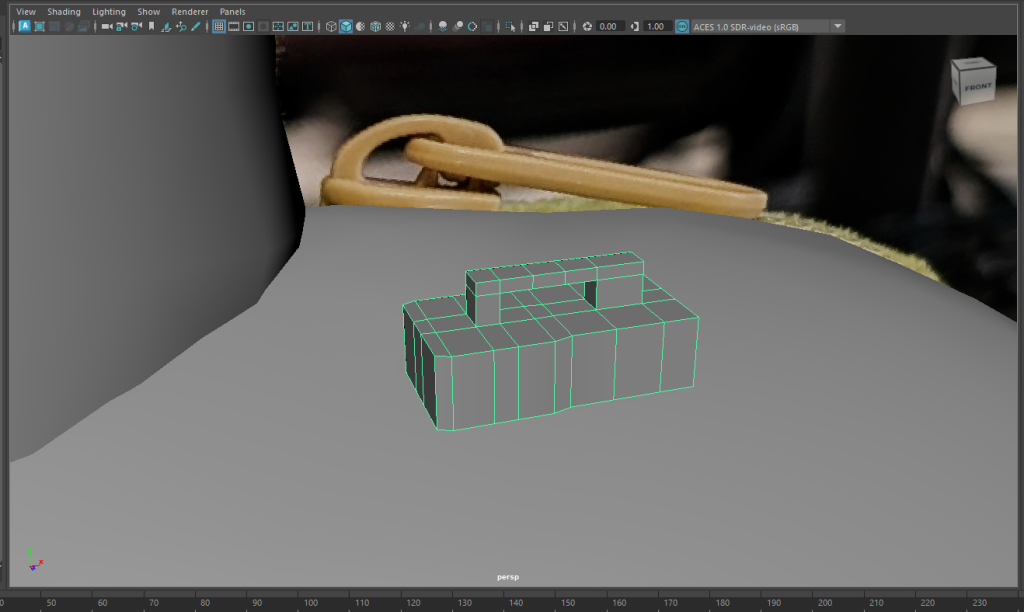The height and width of the screenshot is (612, 1024).
Task: Open the Shading menu
Action: 64,12
